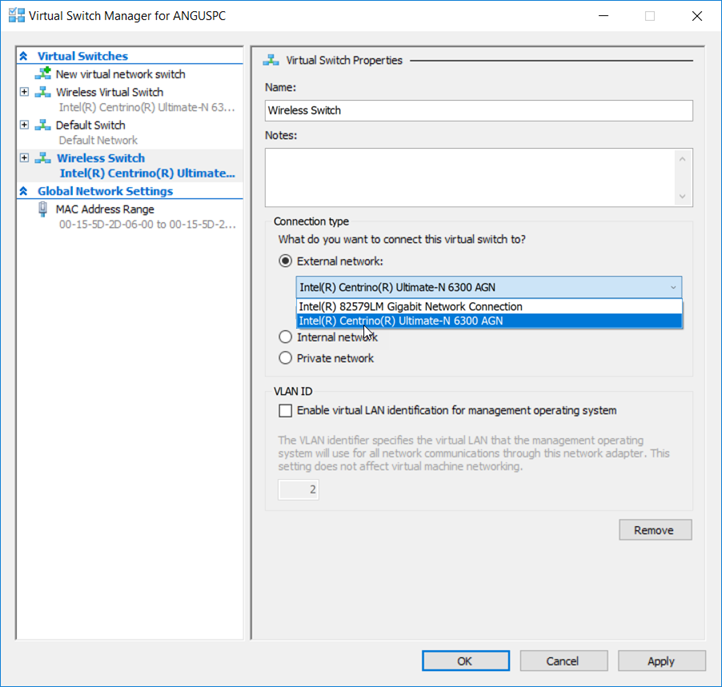Click the Name field containing Wireless Switch
The height and width of the screenshot is (687, 722).
(479, 111)
